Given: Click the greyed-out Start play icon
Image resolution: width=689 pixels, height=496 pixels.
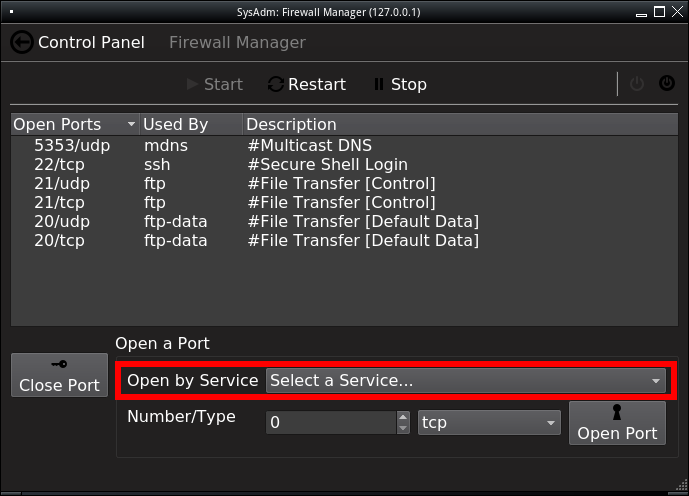Looking at the screenshot, I should coord(192,84).
